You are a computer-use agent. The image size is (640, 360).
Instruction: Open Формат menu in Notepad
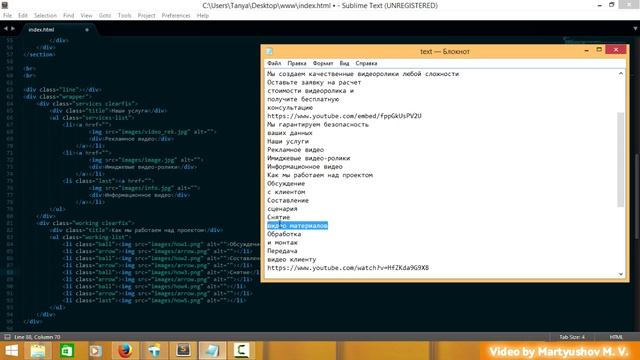coord(323,63)
